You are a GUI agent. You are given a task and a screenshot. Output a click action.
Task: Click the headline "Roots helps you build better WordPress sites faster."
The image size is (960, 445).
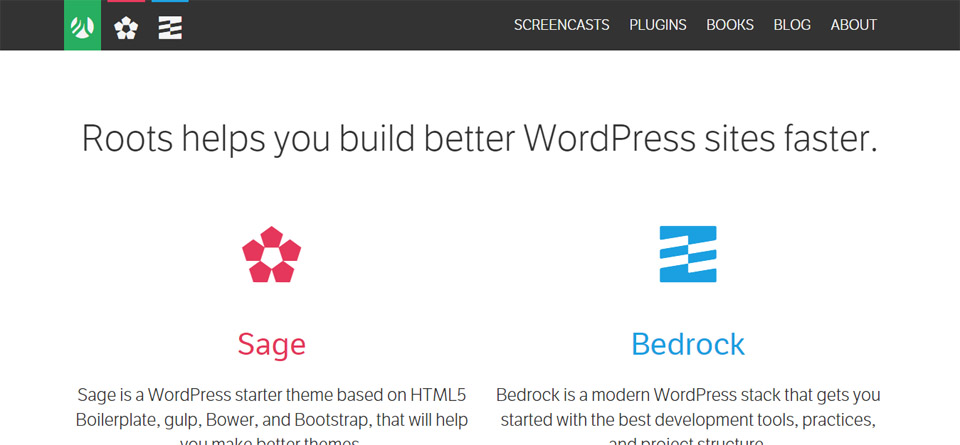(480, 139)
